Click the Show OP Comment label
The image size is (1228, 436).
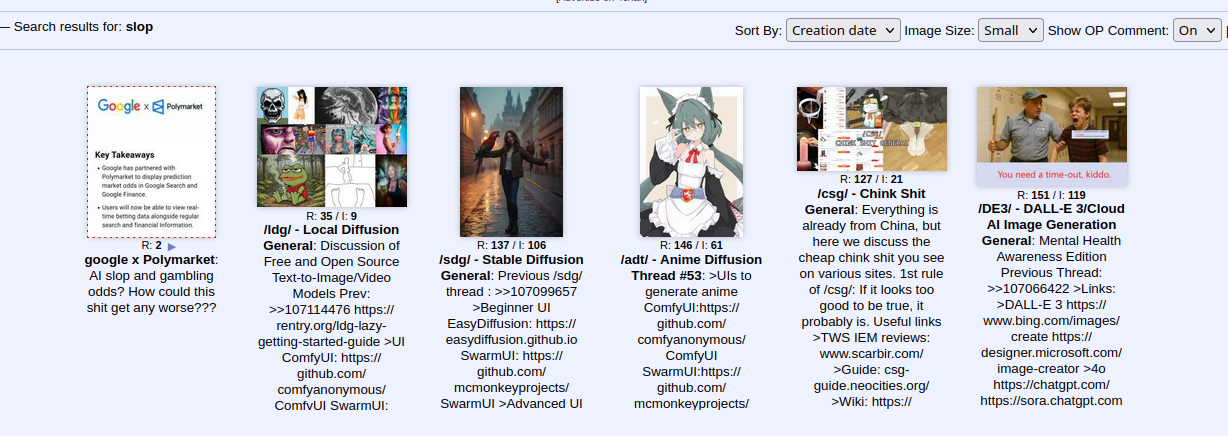(1108, 31)
